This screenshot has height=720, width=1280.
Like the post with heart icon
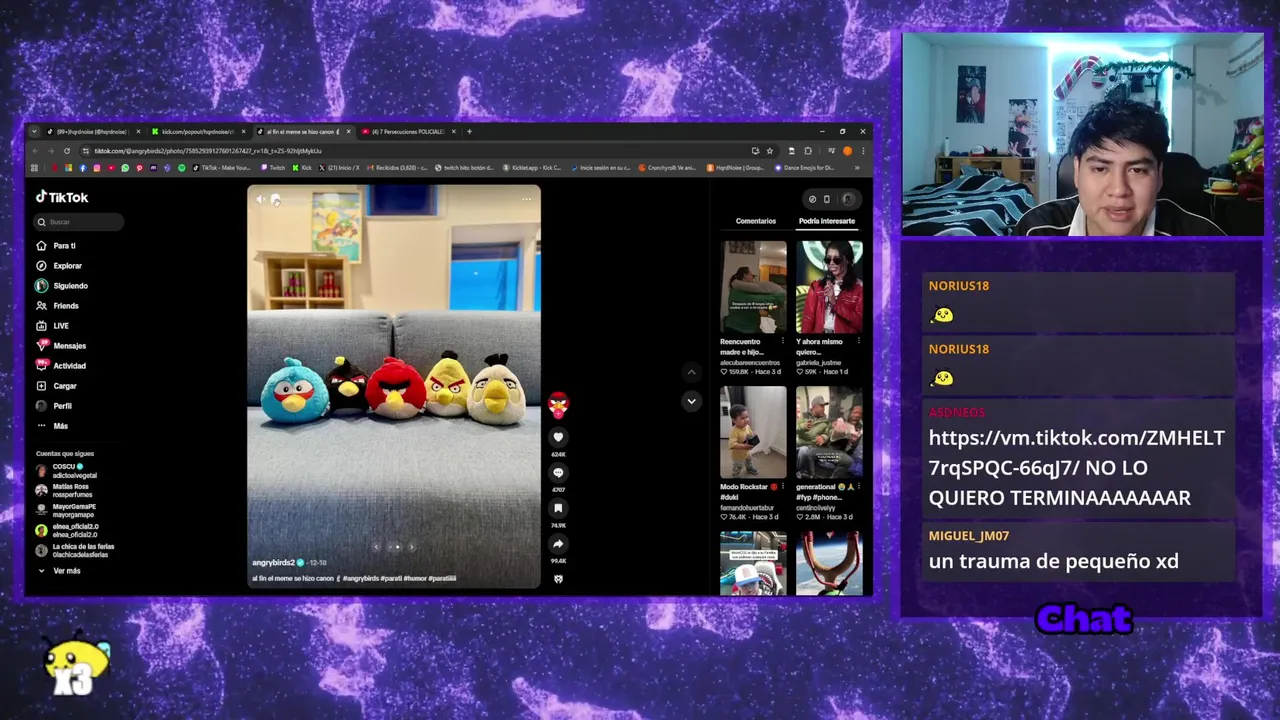[x=558, y=437]
